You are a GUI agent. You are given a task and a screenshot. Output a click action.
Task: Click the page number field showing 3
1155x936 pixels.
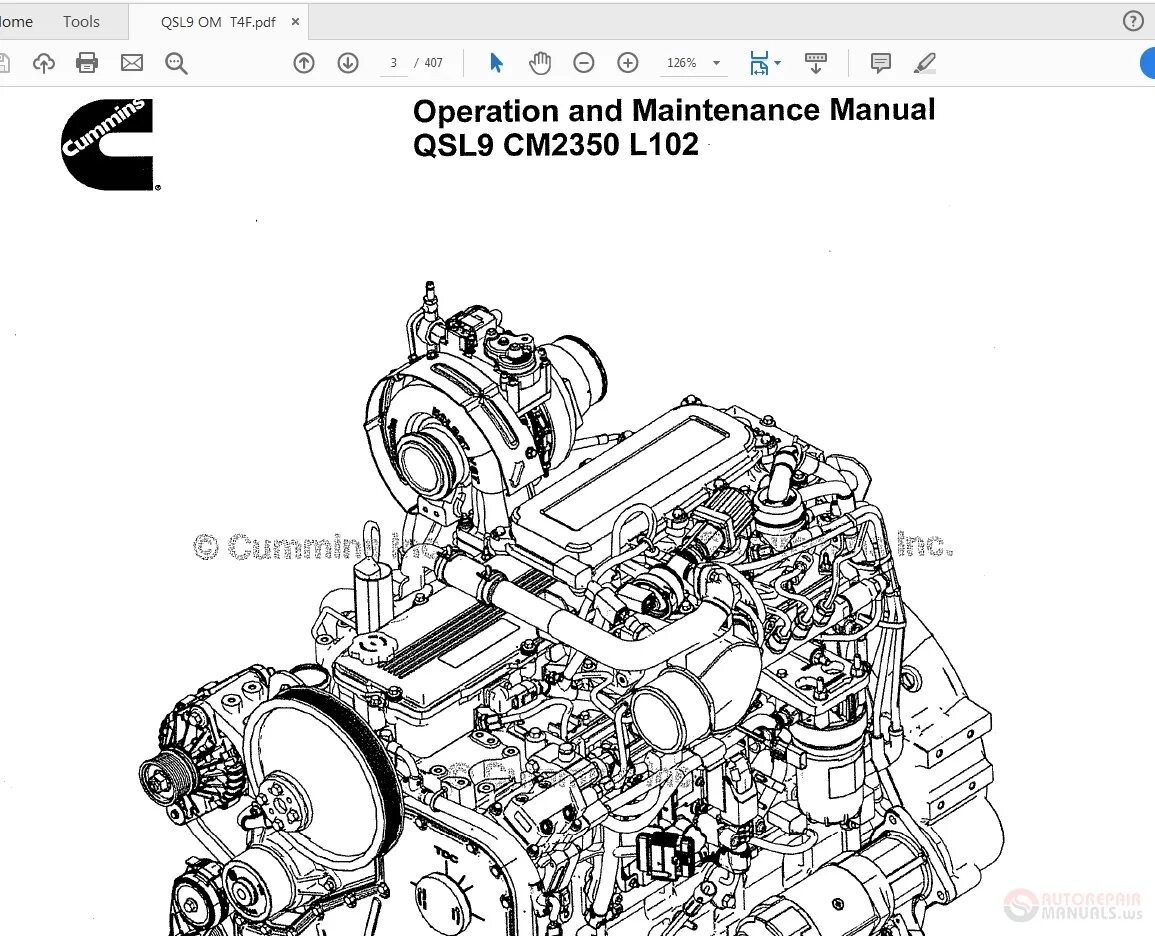tap(394, 63)
